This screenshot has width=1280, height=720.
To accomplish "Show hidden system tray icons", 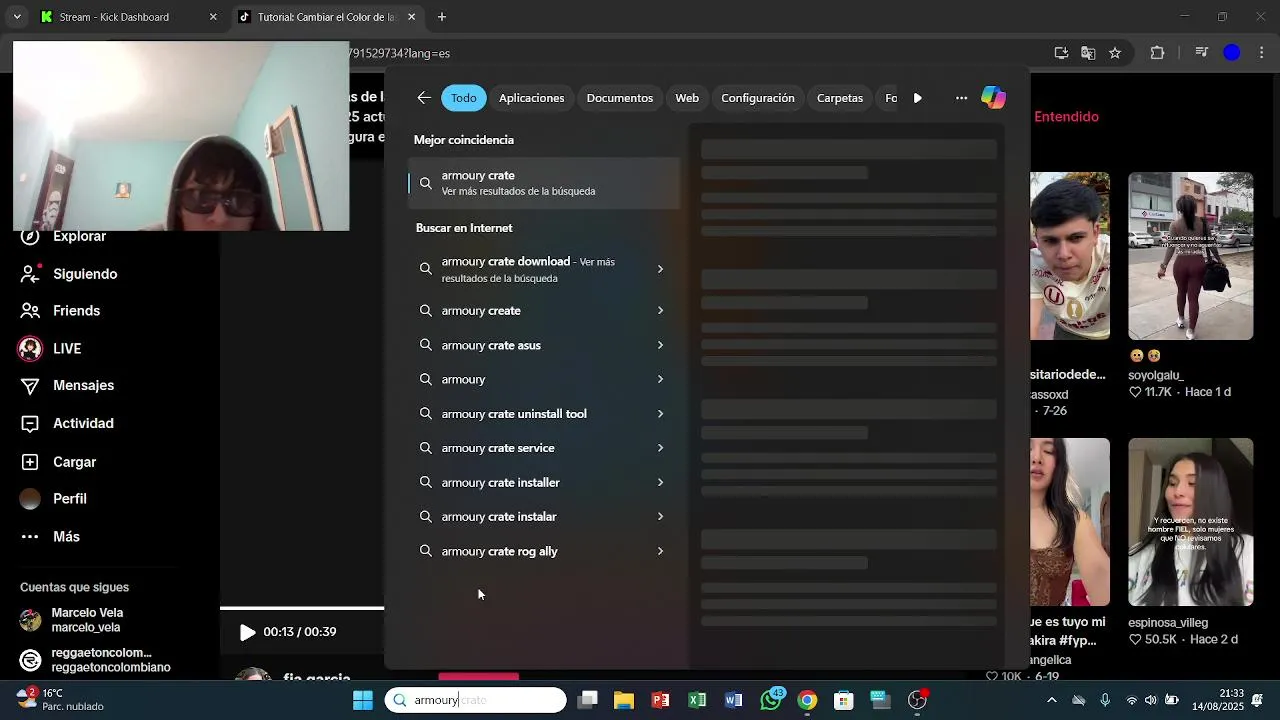I will pos(1051,700).
